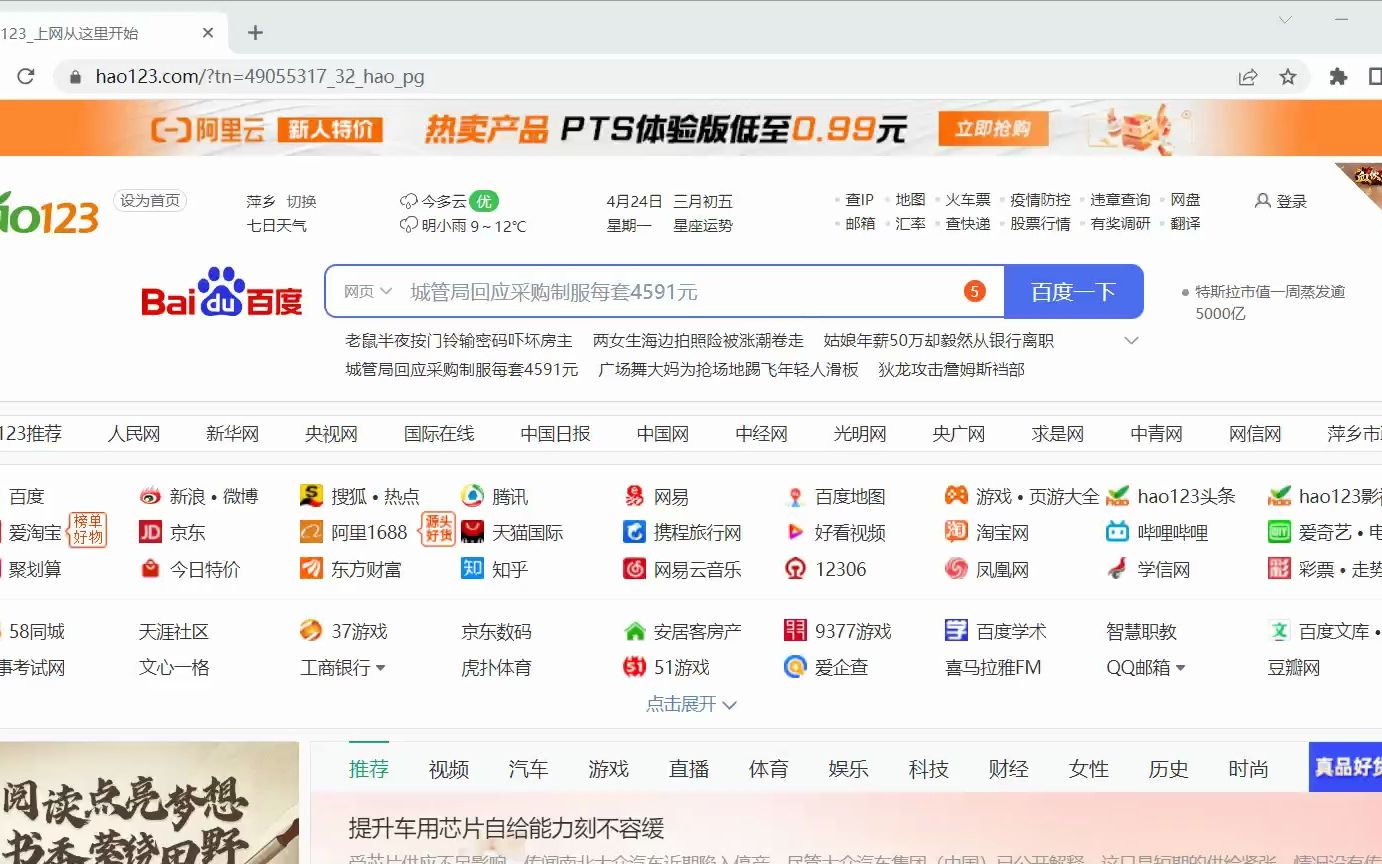
Task: Switch city with 切换 link
Action: [x=301, y=201]
